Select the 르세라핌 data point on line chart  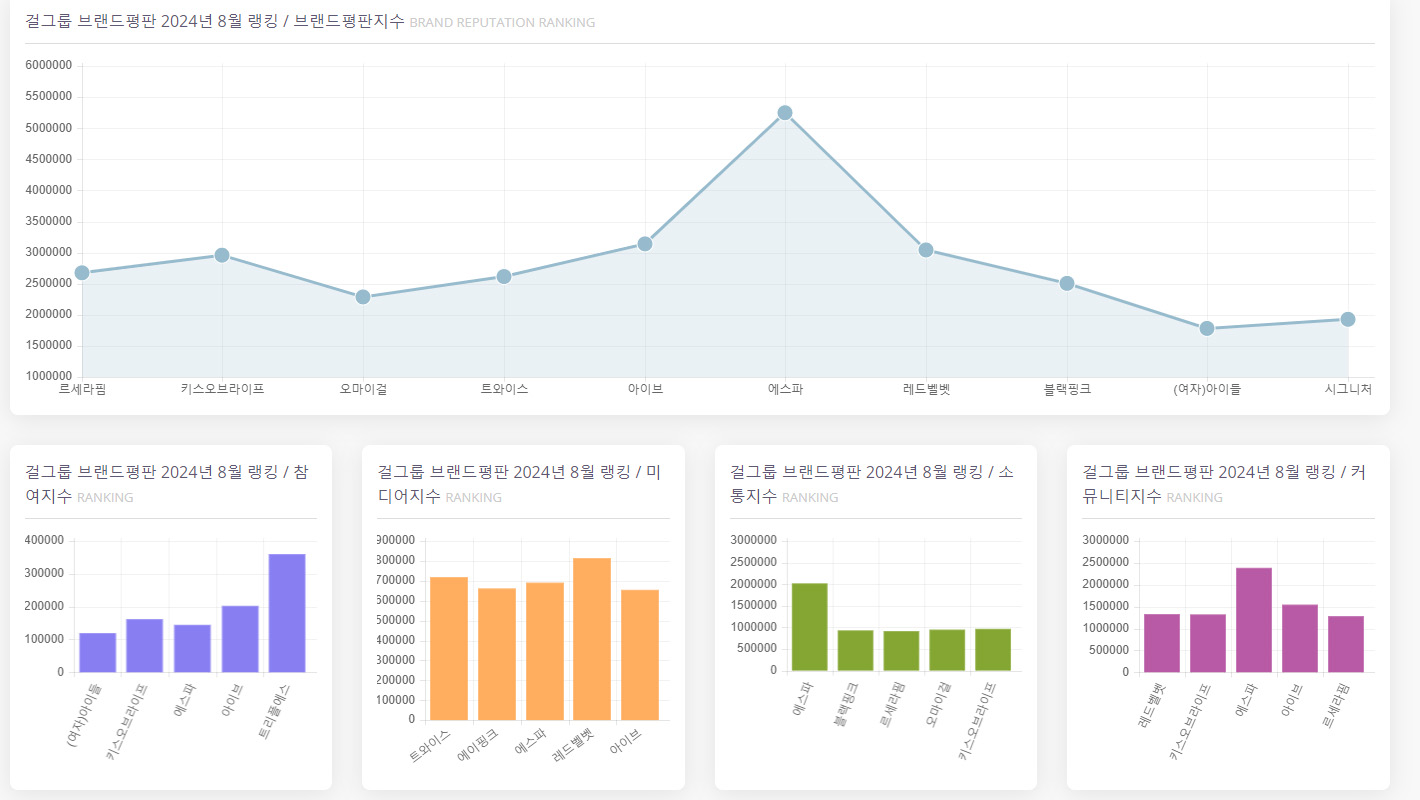pyautogui.click(x=82, y=273)
